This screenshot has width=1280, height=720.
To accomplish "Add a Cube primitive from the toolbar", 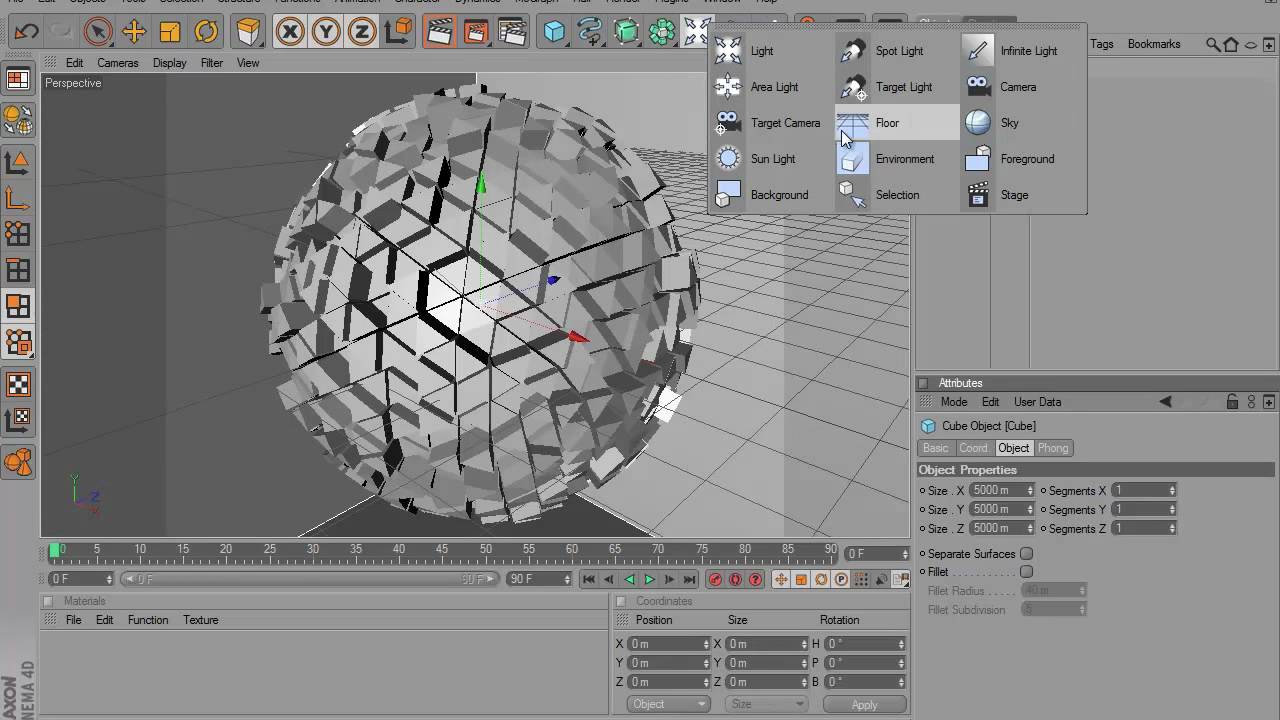I will [554, 32].
